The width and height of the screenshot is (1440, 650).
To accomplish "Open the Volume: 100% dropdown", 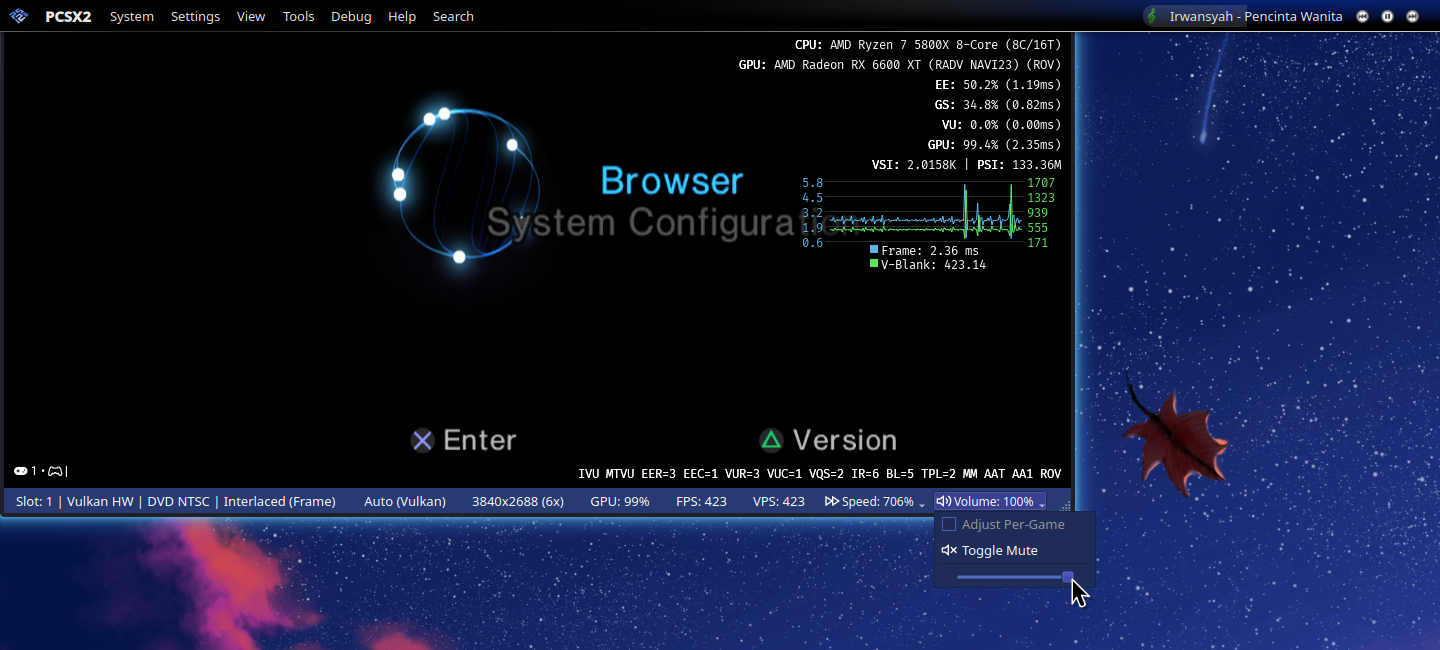I will (x=990, y=501).
